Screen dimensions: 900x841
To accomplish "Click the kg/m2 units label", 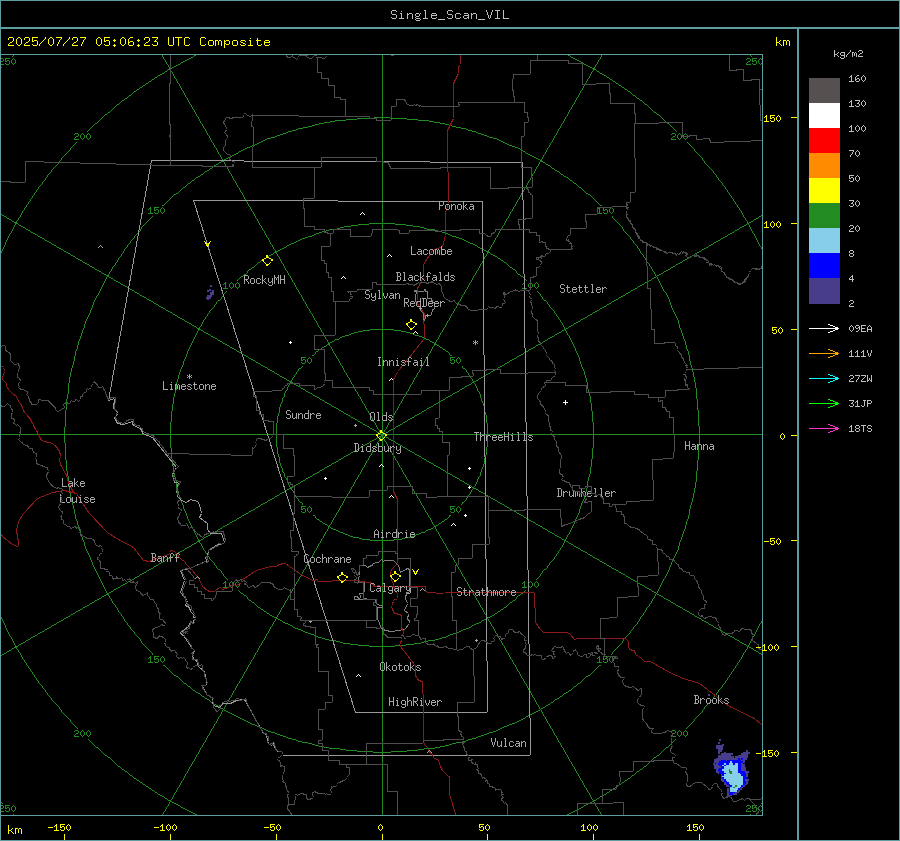I will (x=848, y=53).
